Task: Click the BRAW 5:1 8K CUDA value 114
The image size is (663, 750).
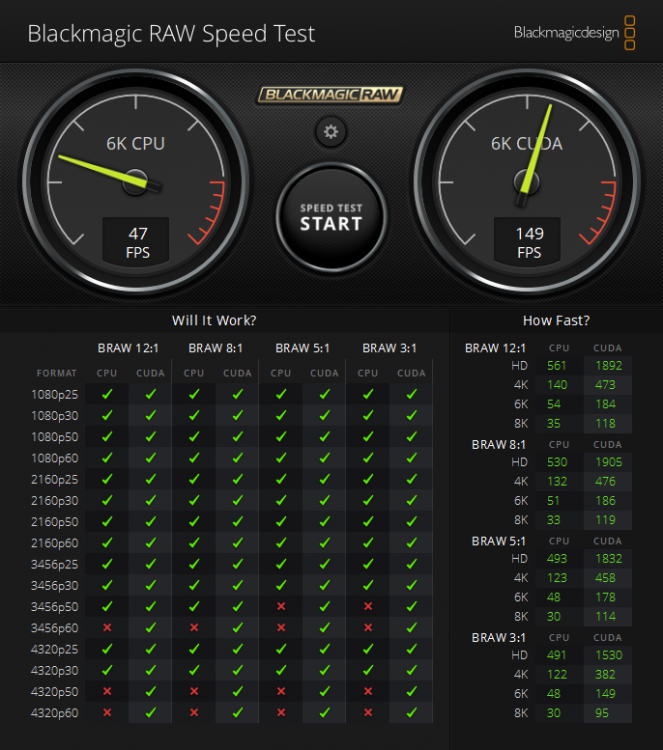Action: (605, 617)
